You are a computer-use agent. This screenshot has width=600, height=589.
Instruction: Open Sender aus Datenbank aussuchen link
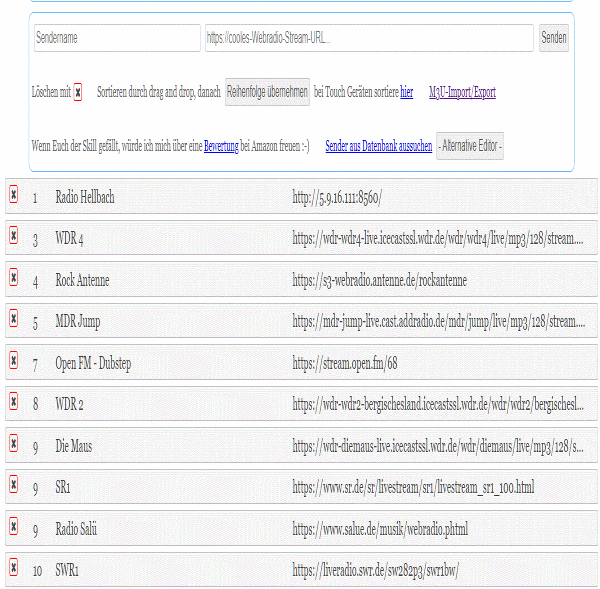pos(379,146)
